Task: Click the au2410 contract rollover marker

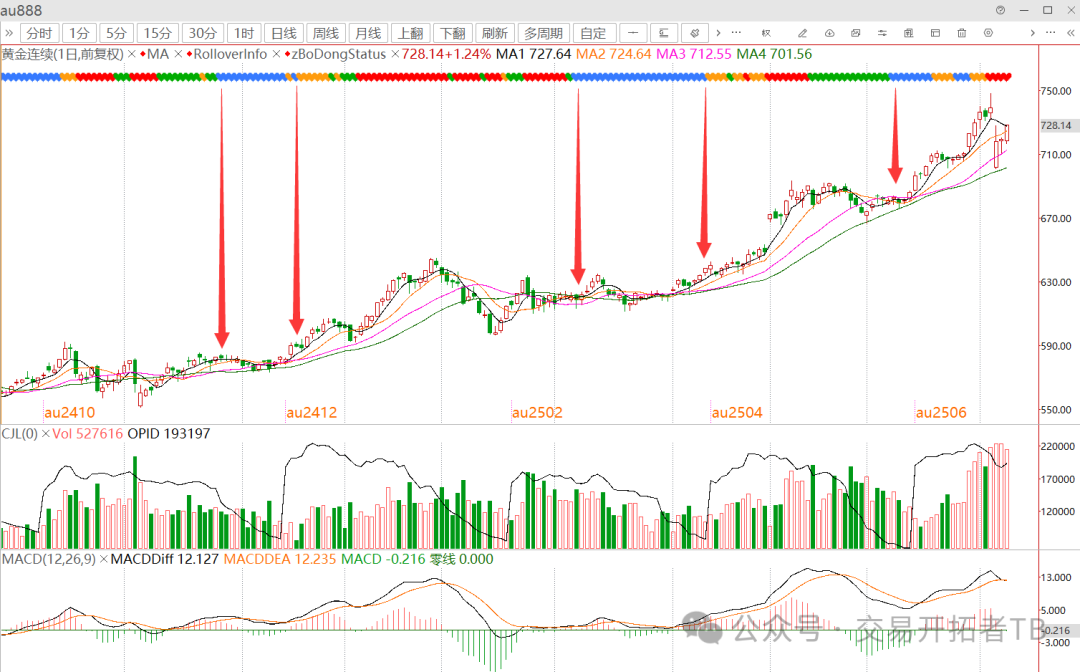Action: coord(70,412)
